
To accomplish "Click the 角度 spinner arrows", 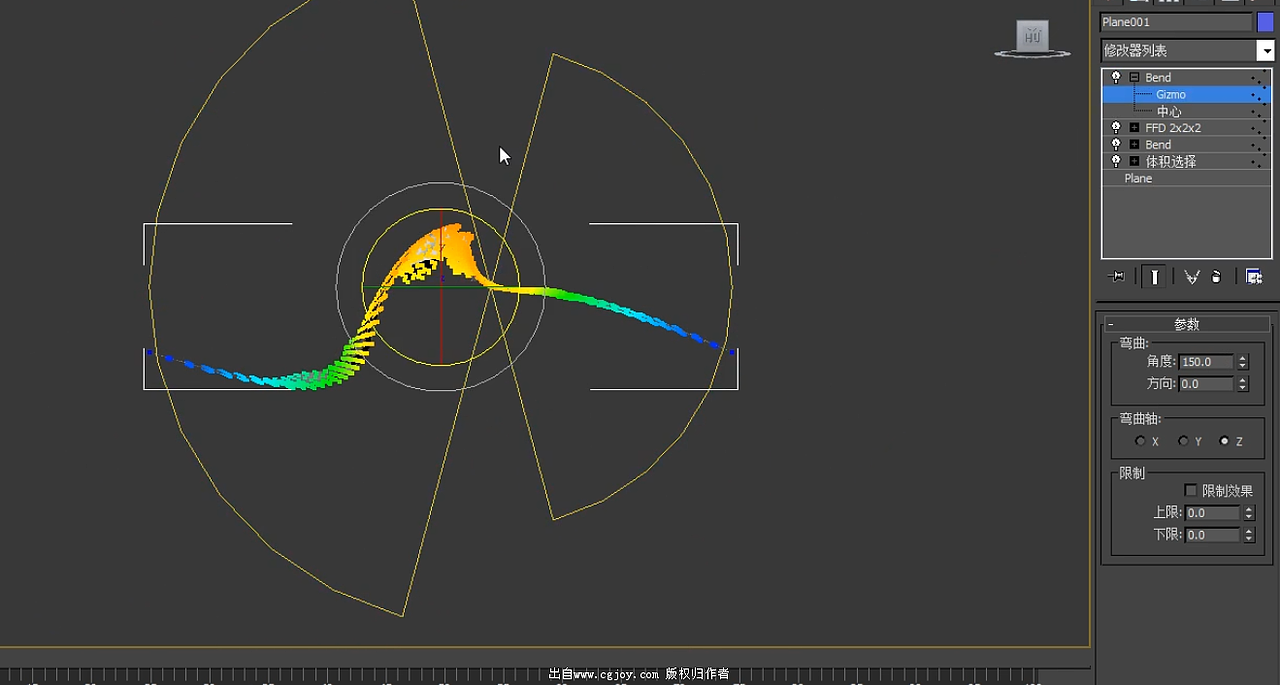I will (1243, 362).
